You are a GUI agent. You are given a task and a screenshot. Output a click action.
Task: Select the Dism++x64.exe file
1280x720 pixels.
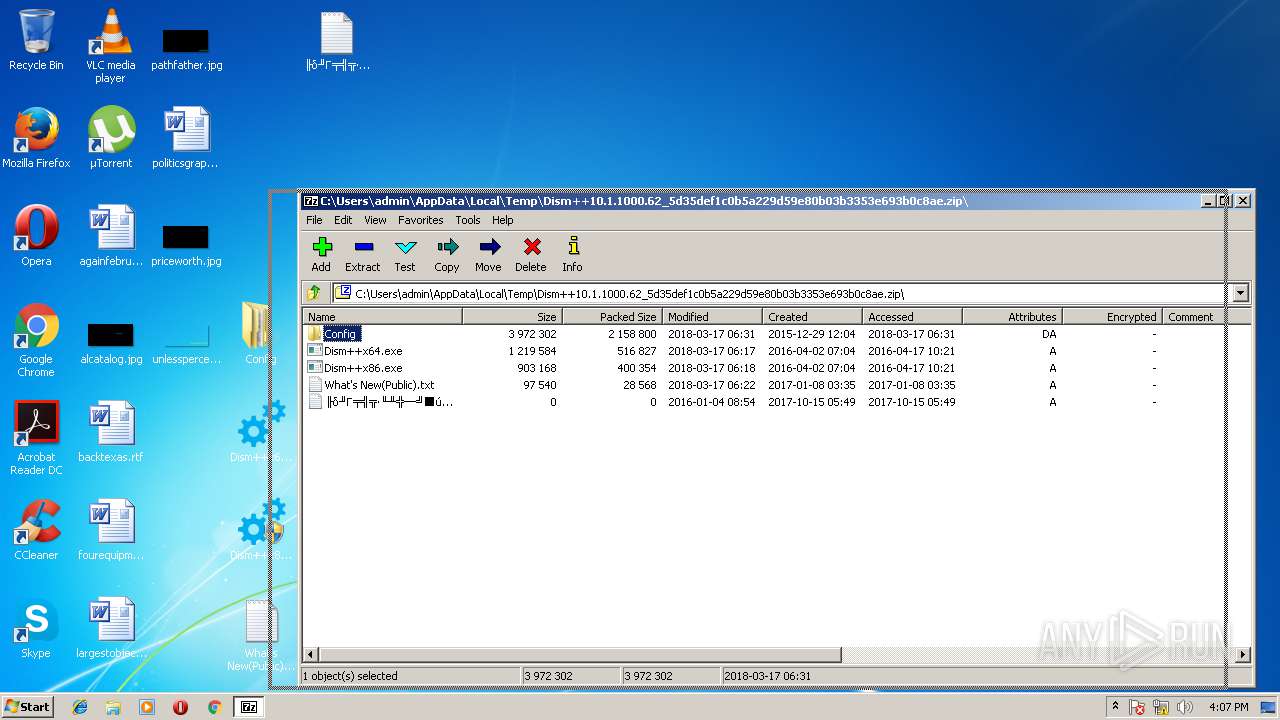[x=363, y=351]
